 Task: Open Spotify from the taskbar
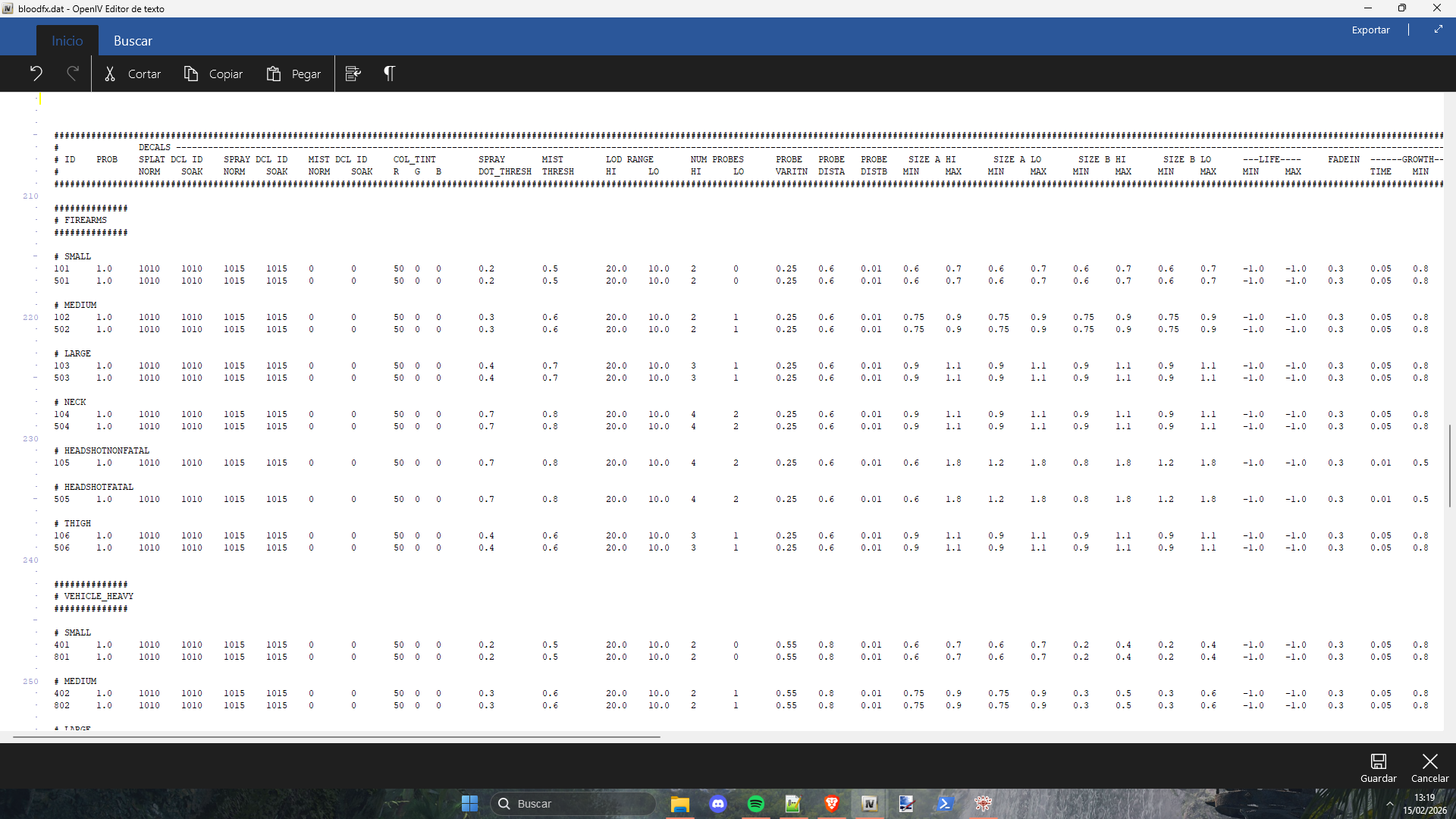(x=755, y=804)
